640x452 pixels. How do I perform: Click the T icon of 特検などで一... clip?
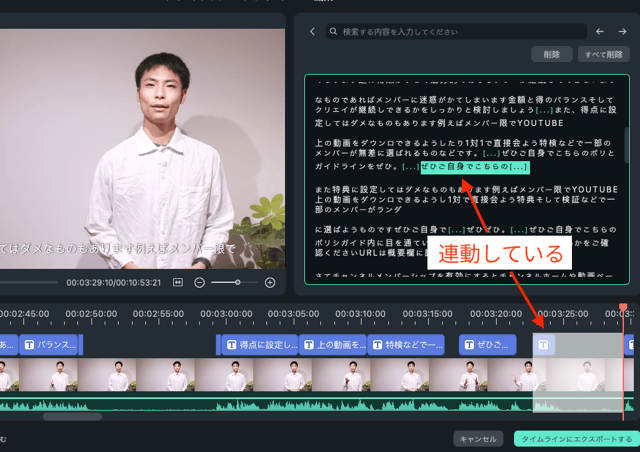(x=378, y=345)
